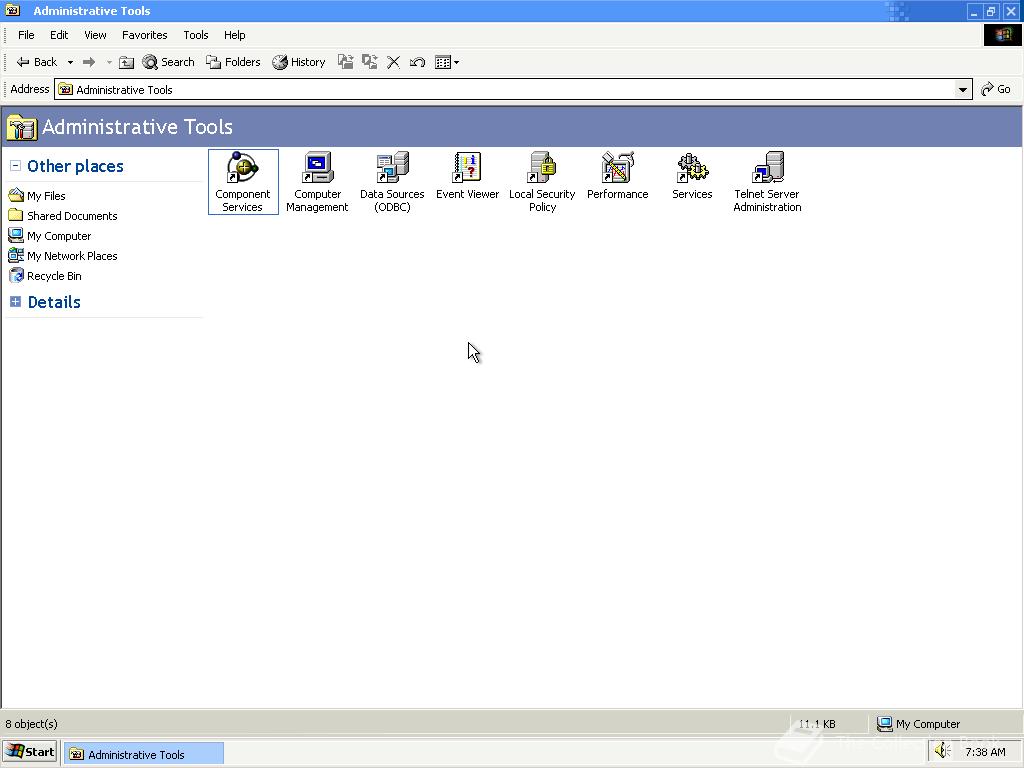Click the Go button
Image resolution: width=1024 pixels, height=768 pixels.
(x=996, y=89)
